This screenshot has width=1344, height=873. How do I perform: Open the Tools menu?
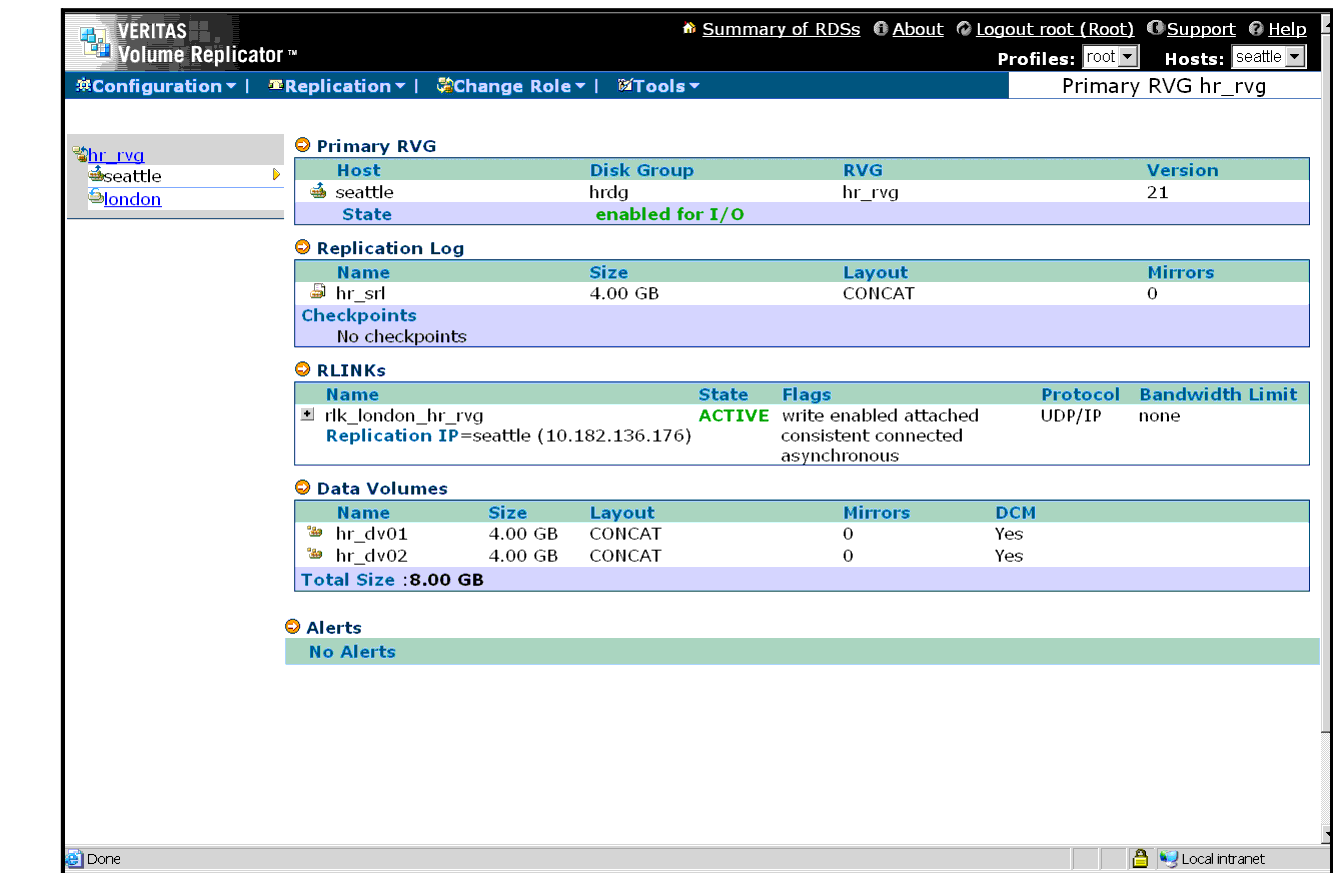659,86
